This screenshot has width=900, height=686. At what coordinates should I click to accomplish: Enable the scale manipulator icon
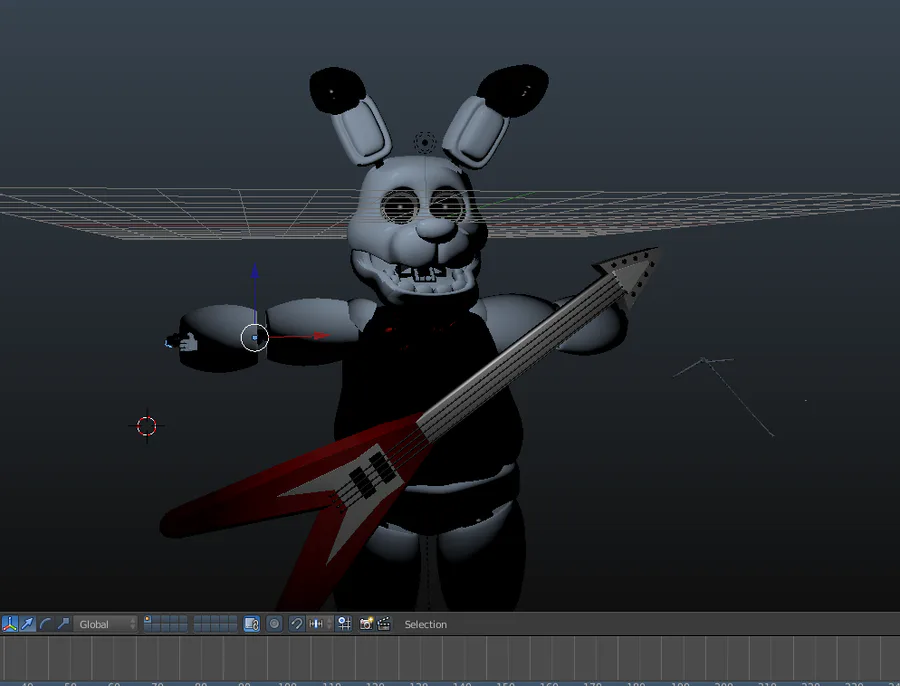coord(63,623)
